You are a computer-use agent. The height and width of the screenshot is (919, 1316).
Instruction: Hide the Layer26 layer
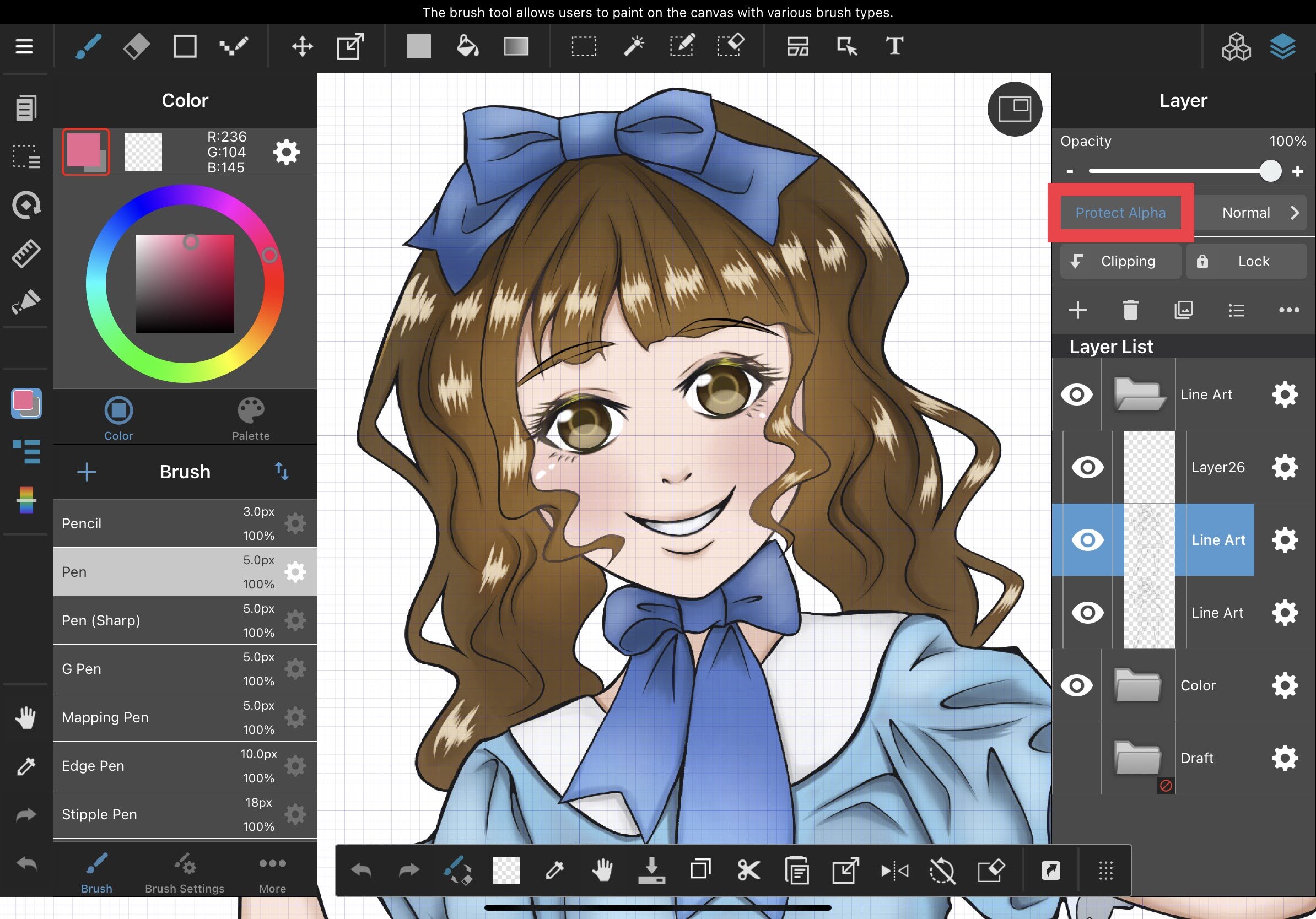tap(1087, 467)
